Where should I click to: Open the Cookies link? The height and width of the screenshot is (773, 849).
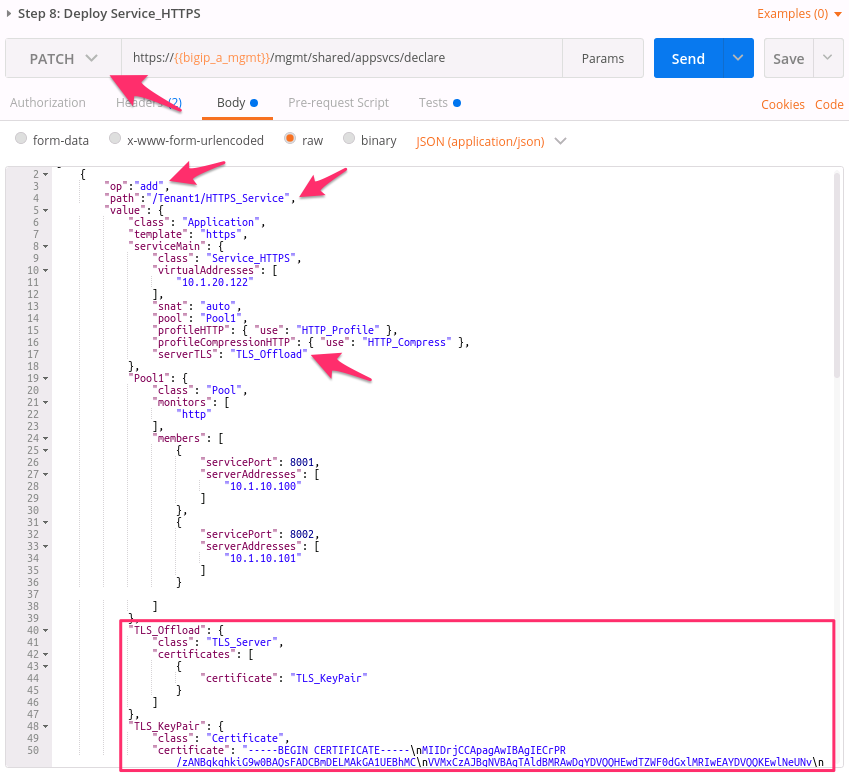click(x=782, y=104)
